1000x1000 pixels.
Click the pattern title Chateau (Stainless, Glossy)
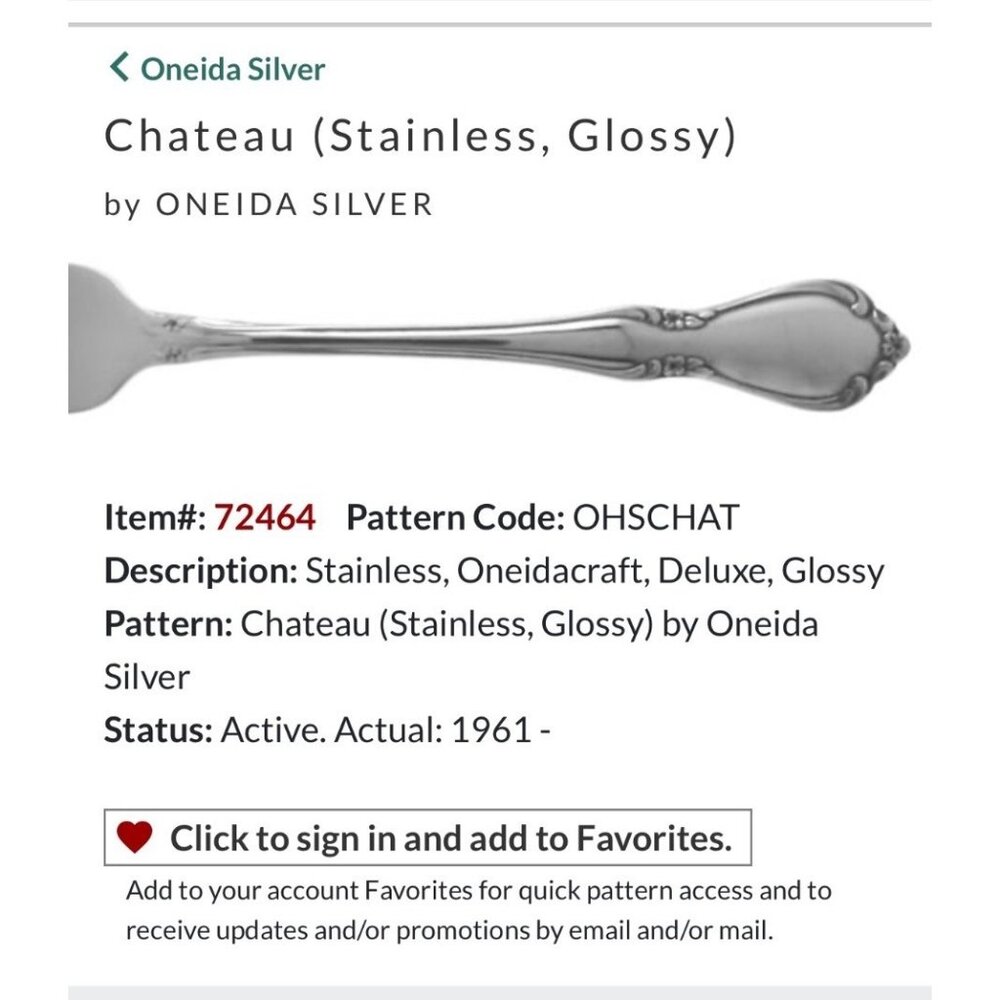420,137
